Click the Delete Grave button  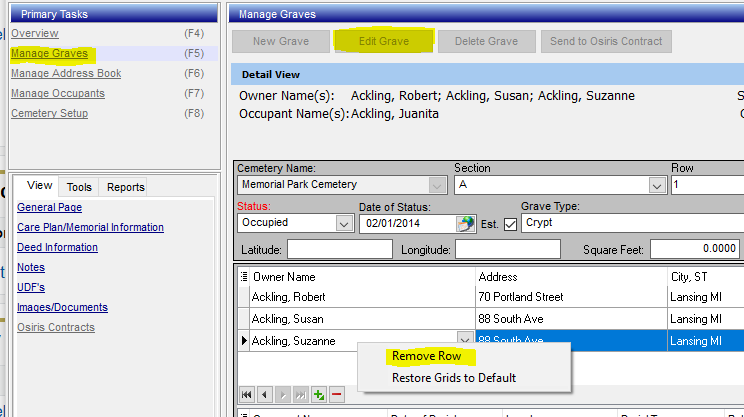(486, 41)
